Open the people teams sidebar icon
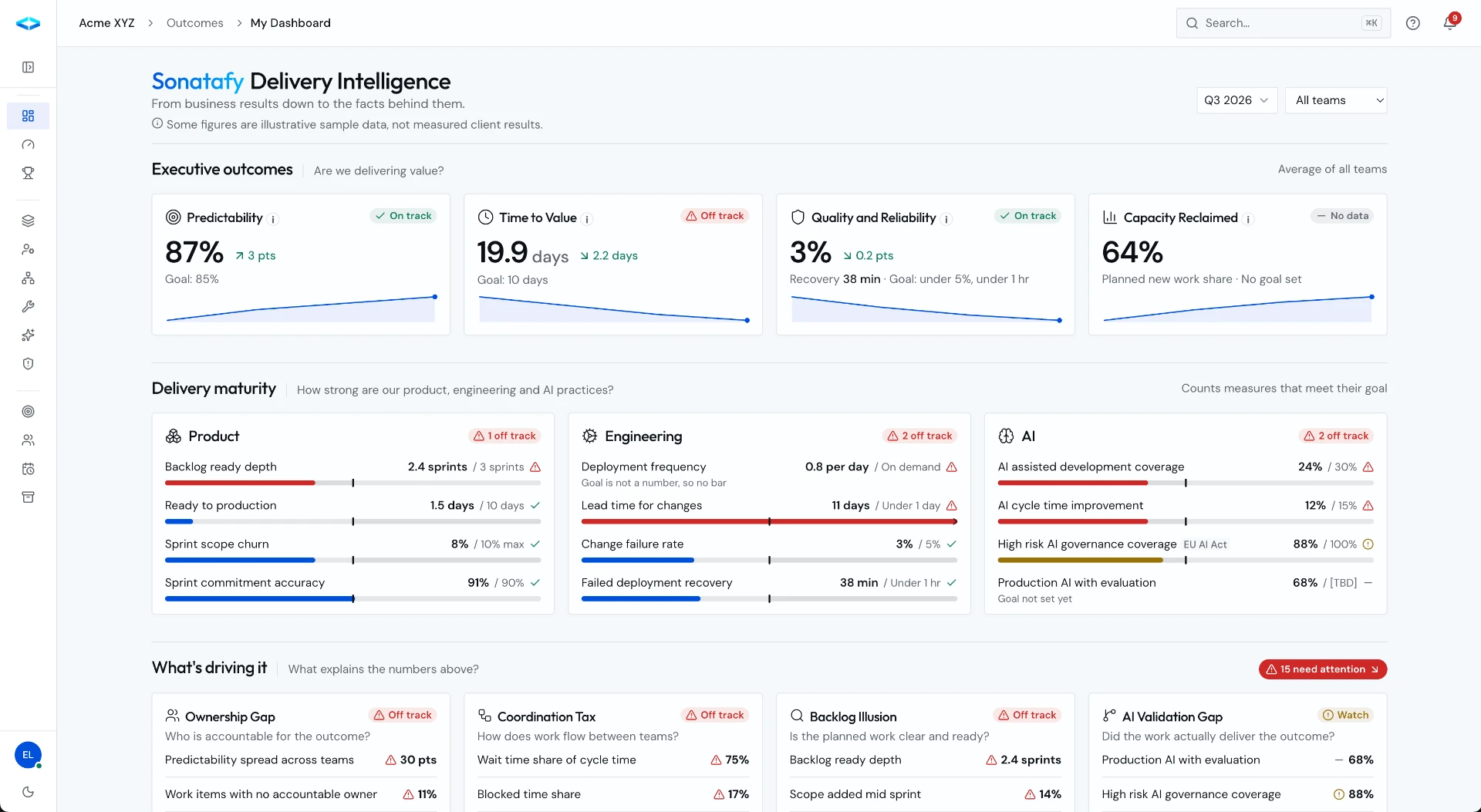The width and height of the screenshot is (1481, 812). (x=28, y=440)
